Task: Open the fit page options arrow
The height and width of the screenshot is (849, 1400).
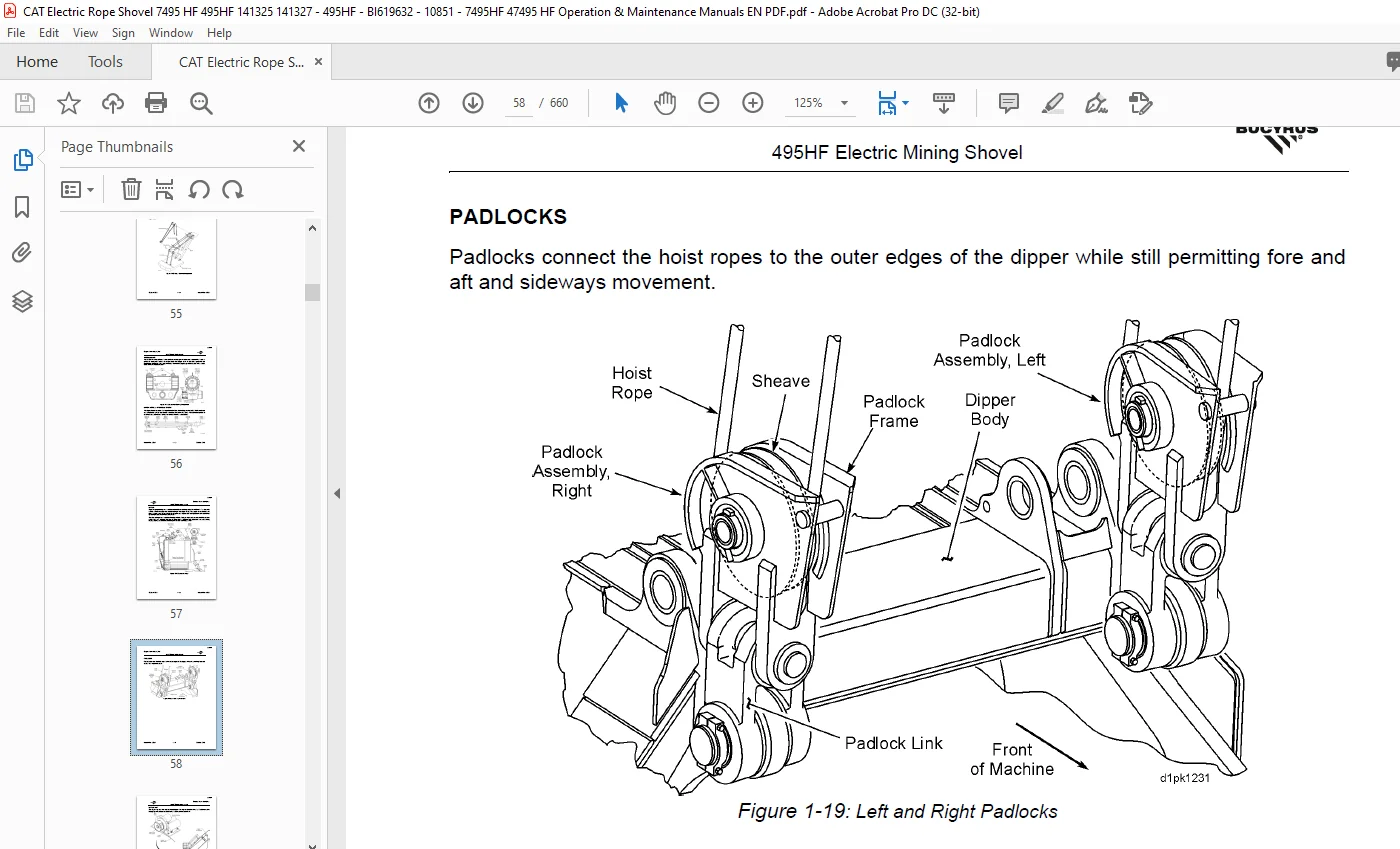Action: point(905,103)
